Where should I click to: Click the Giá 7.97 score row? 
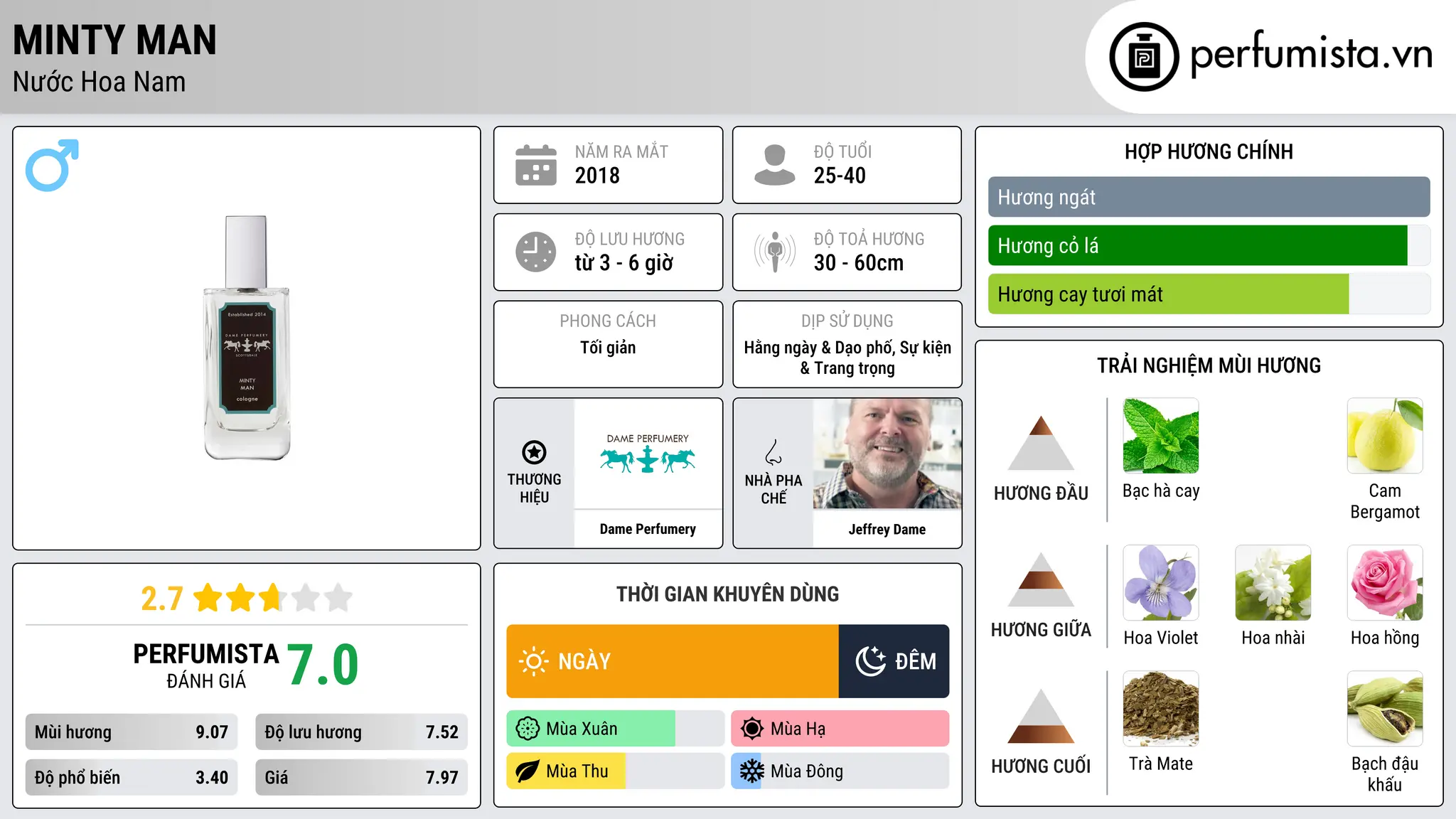[362, 778]
